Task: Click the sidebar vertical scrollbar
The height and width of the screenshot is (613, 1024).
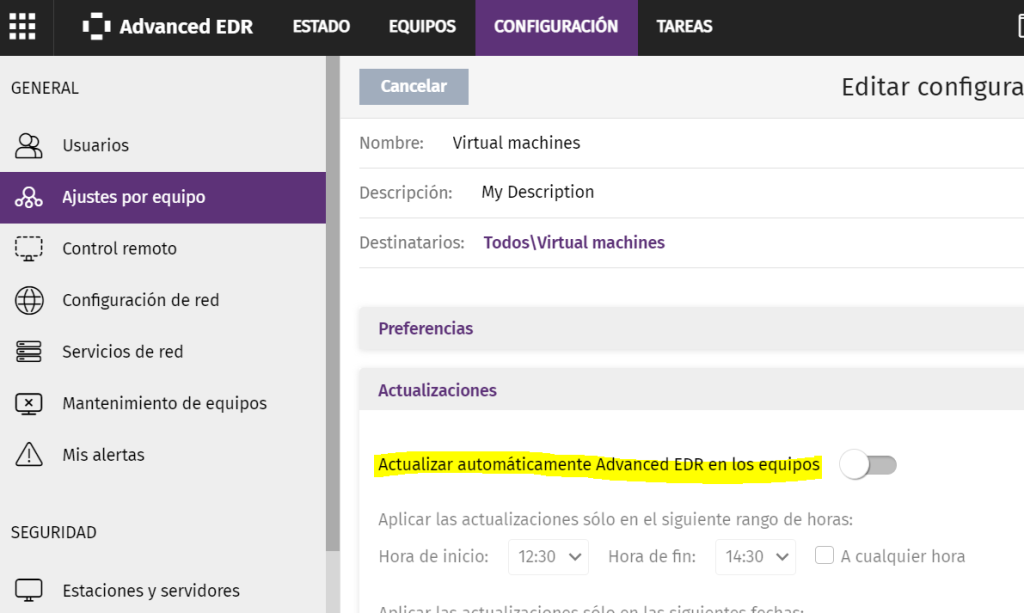Action: tap(333, 304)
